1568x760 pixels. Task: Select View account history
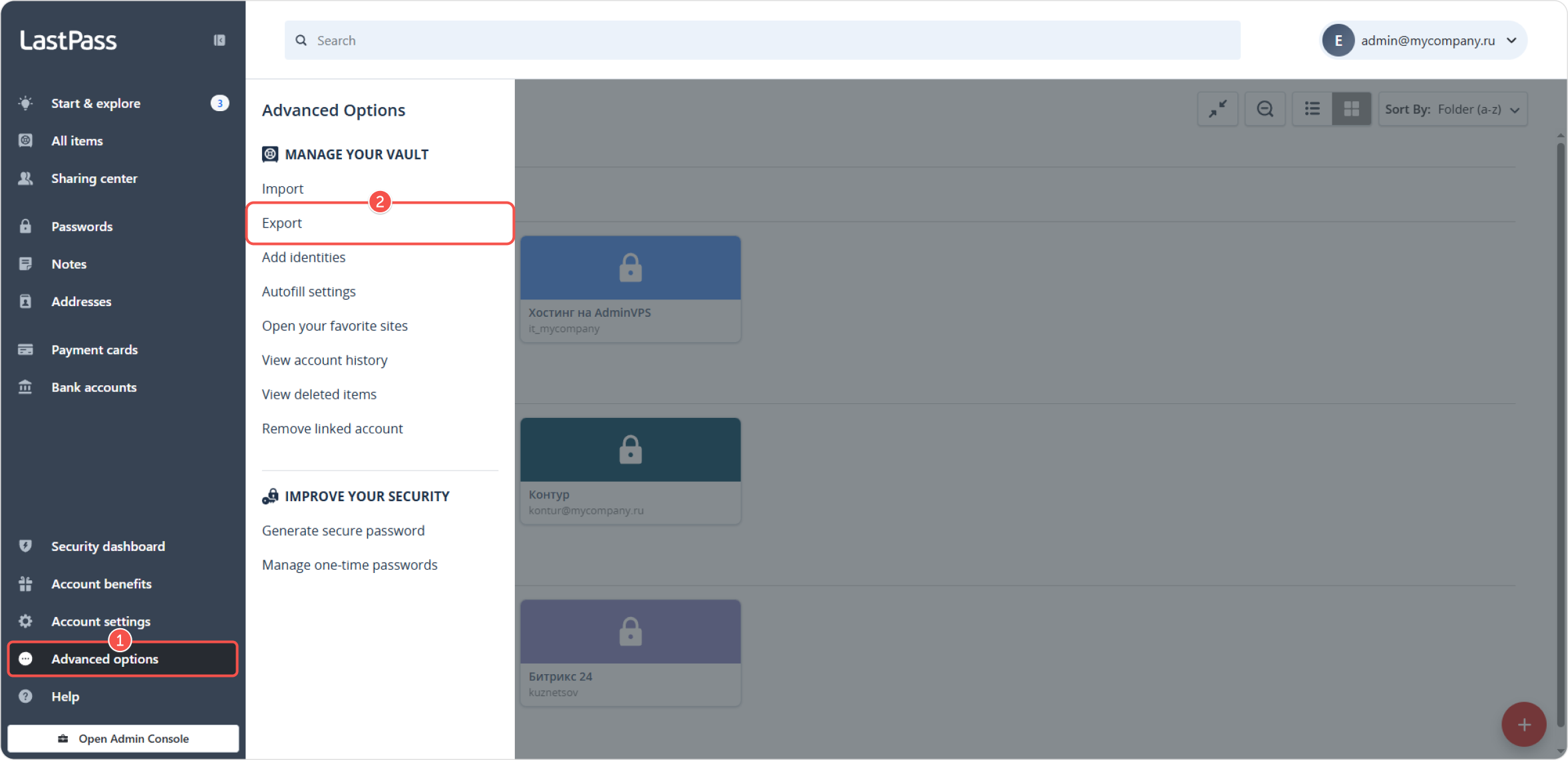325,360
